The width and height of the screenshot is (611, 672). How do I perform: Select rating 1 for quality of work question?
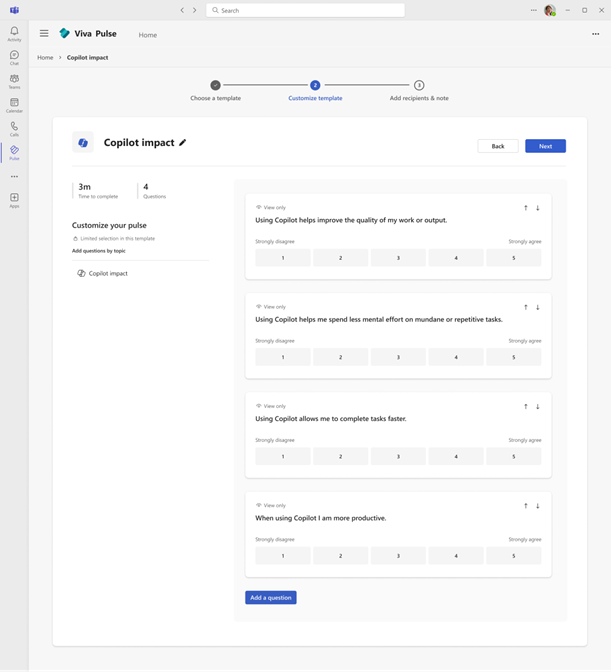(283, 258)
